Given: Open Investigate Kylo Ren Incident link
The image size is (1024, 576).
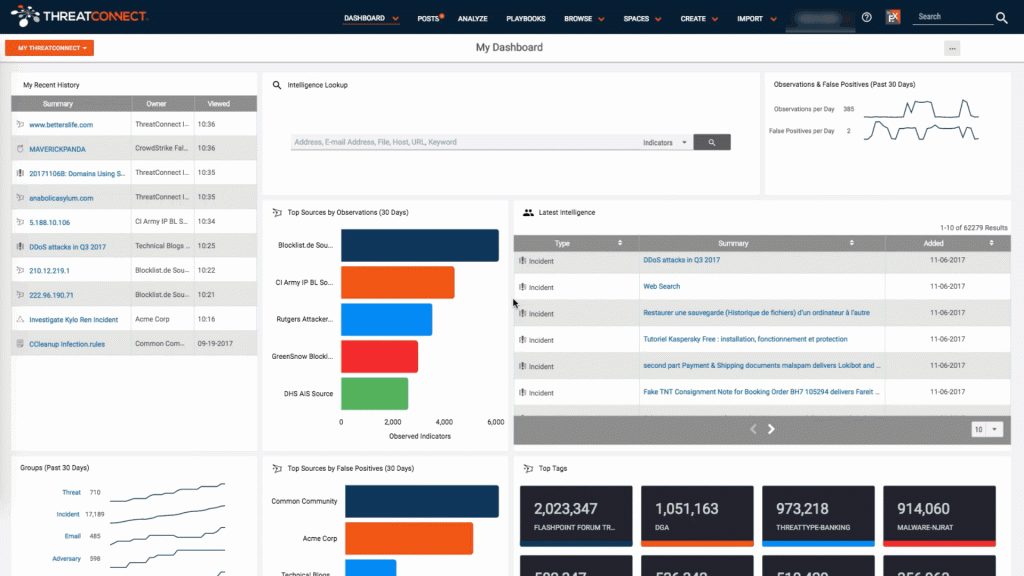Looking at the screenshot, I should coord(73,320).
